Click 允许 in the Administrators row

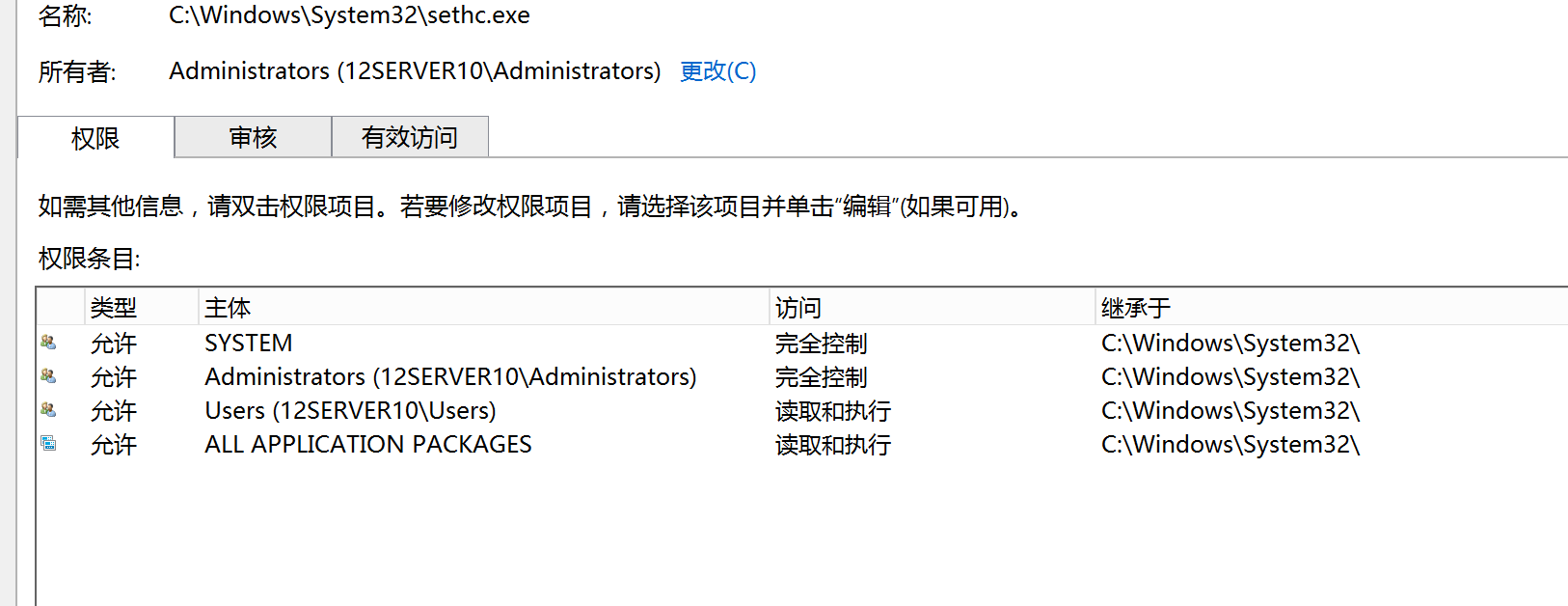point(114,377)
